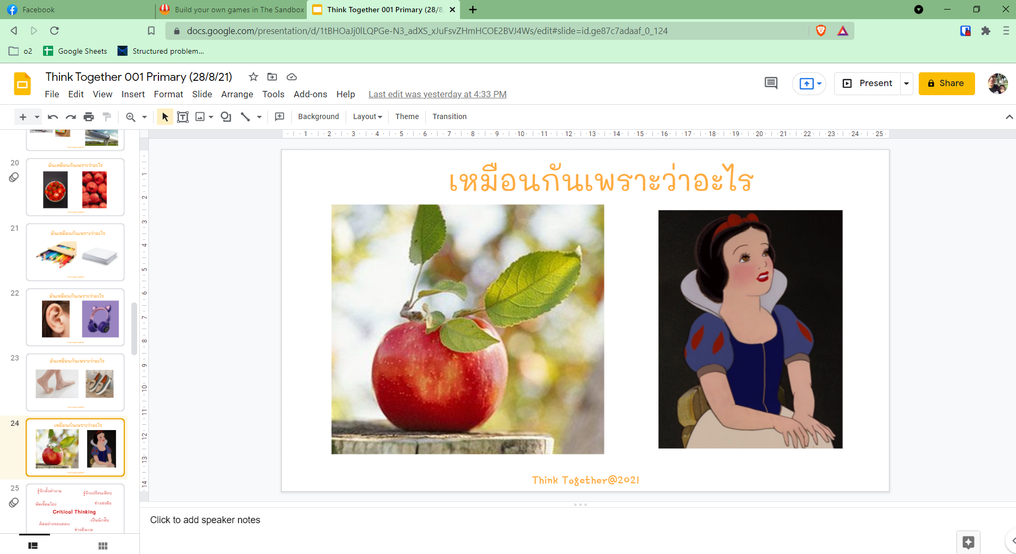The image size is (1016, 554).
Task: Open the new slide layout dropdown arrow
Action: (37, 117)
